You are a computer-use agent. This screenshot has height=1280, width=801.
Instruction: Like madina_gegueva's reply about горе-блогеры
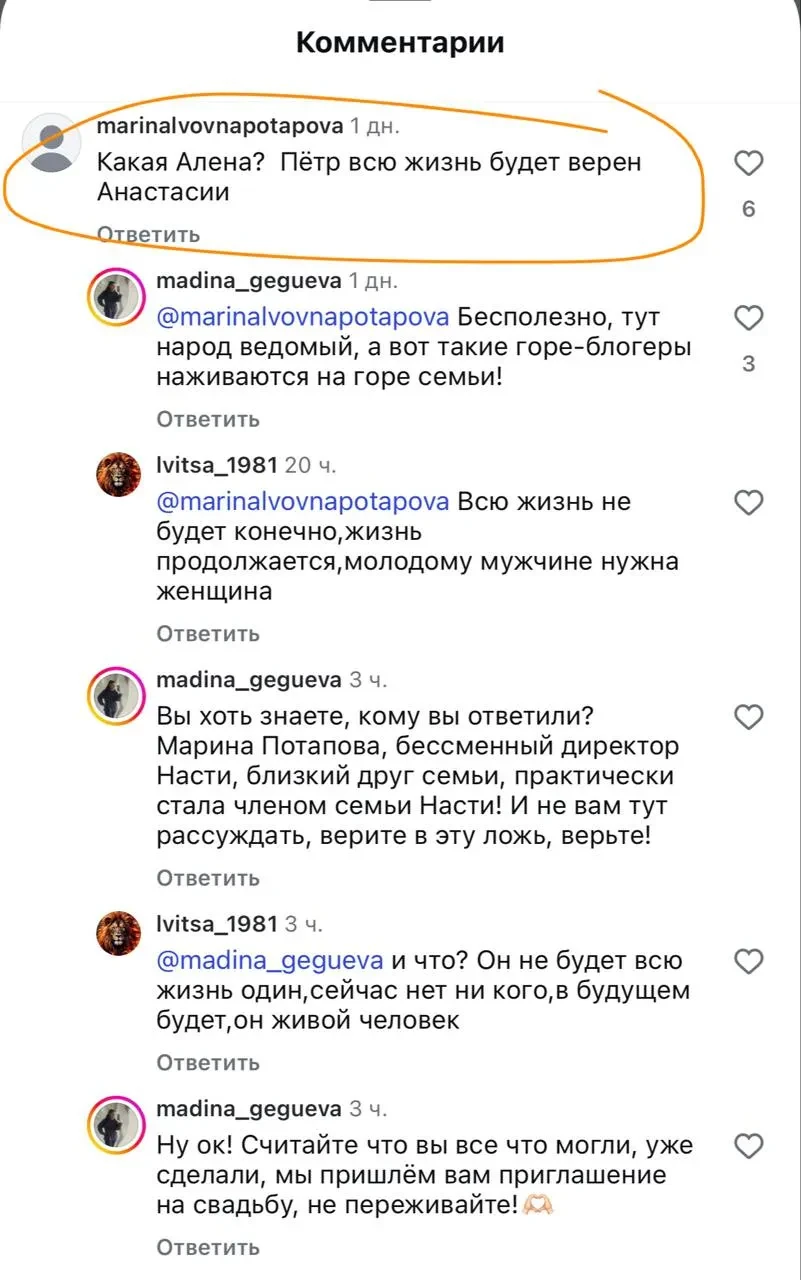[747, 318]
